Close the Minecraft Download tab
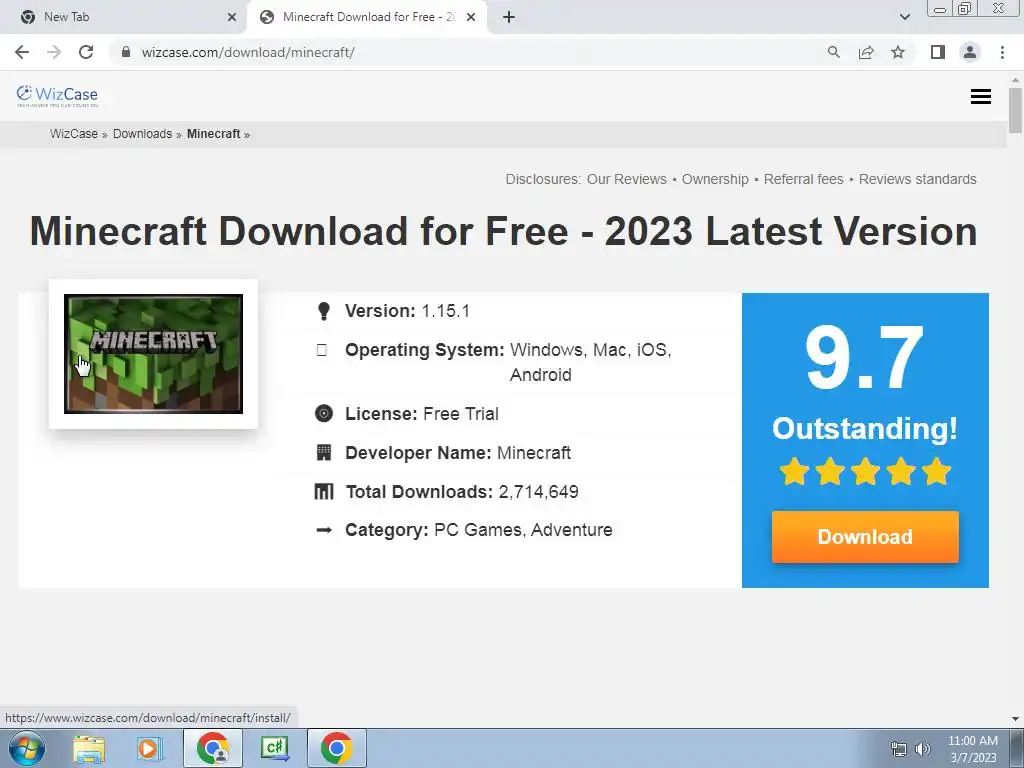1024x768 pixels. point(471,17)
